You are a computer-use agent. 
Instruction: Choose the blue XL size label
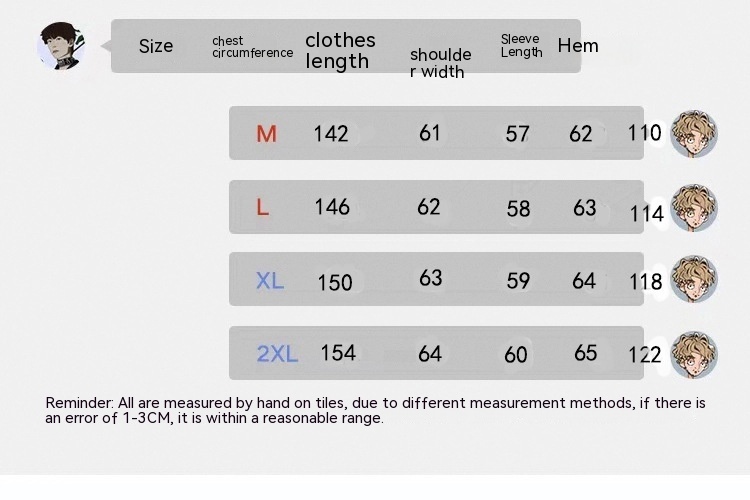pos(270,281)
